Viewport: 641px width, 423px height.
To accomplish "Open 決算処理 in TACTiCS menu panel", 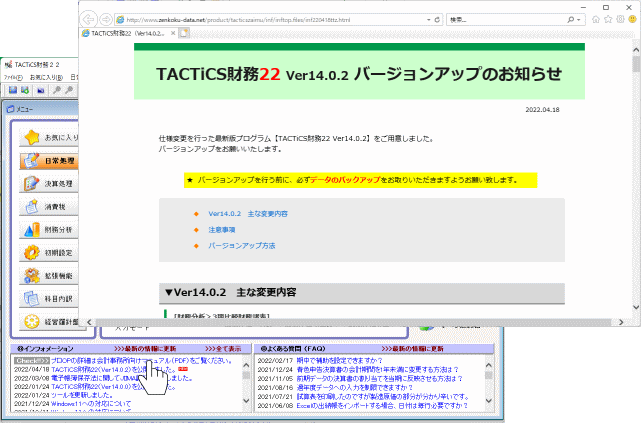I will click(49, 184).
